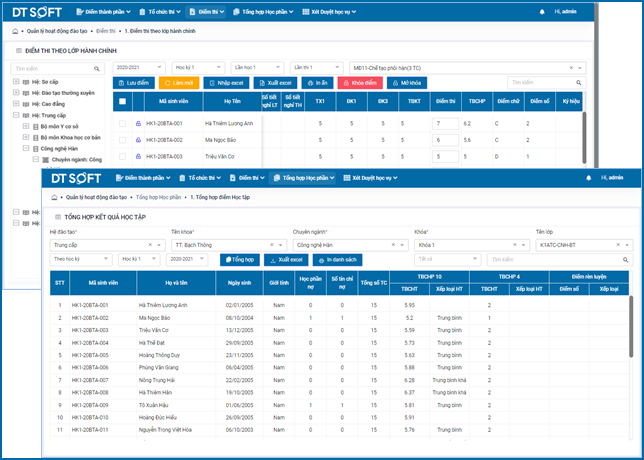Click the DT SOFT logo in the back window
Screen dimensions: 644x460
tap(37, 12)
